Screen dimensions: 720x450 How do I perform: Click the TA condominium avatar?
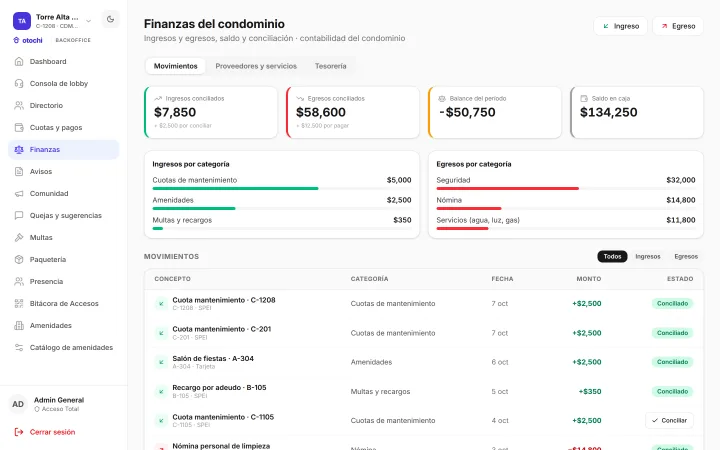click(22, 21)
